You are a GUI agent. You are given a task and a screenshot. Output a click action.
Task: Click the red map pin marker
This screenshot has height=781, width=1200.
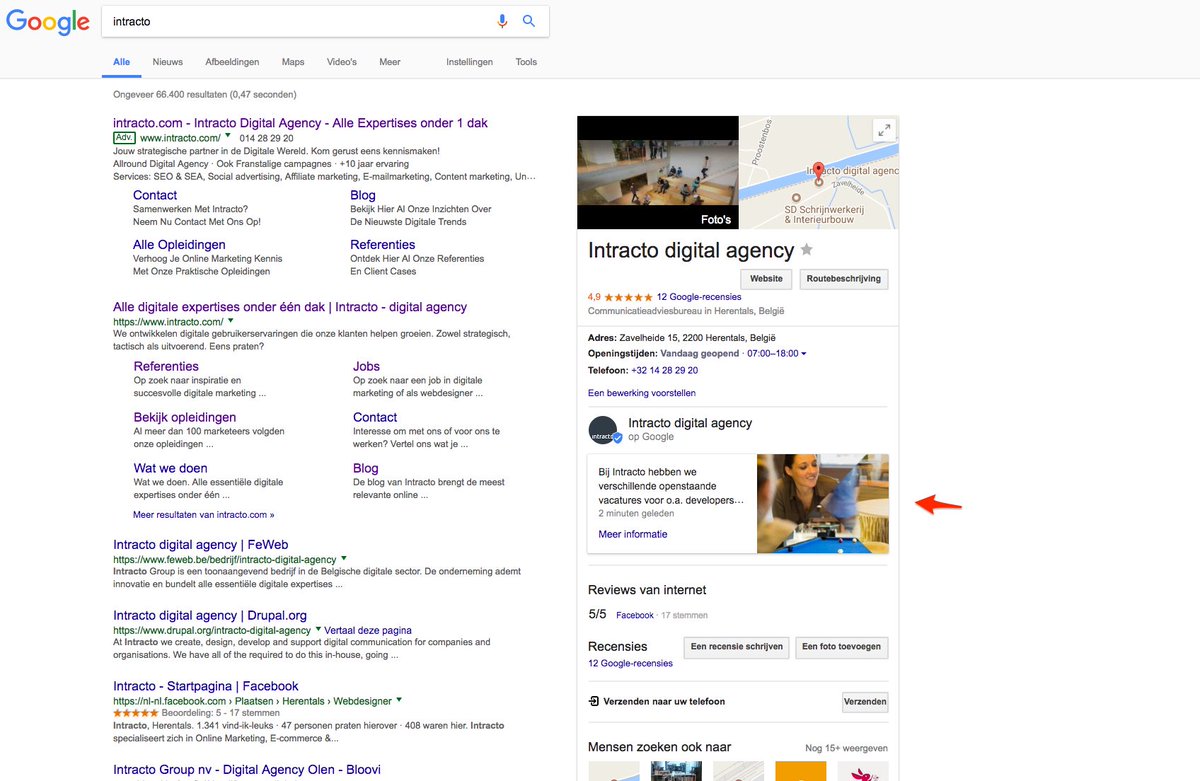click(817, 170)
